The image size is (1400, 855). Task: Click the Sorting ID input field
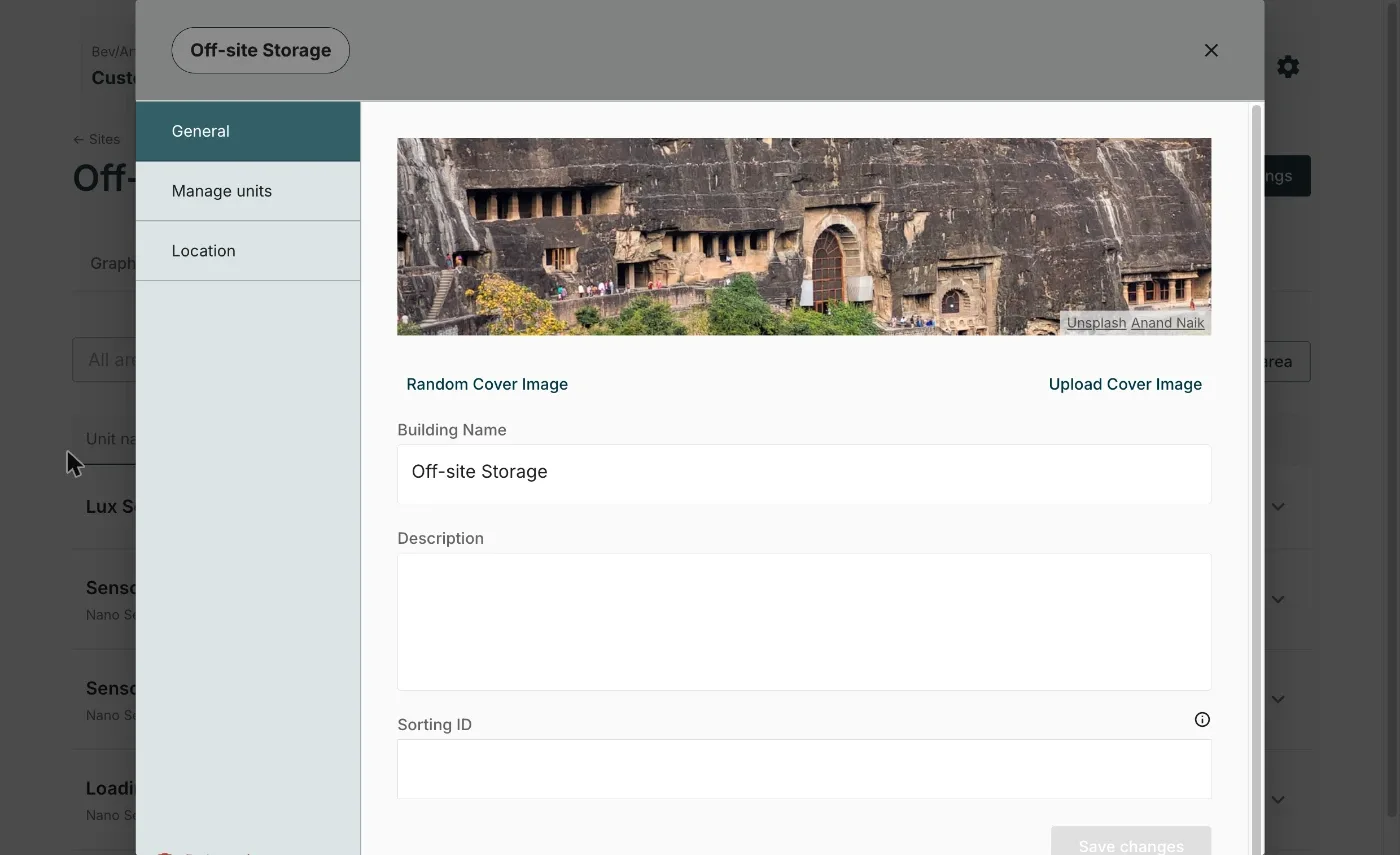tap(804, 769)
